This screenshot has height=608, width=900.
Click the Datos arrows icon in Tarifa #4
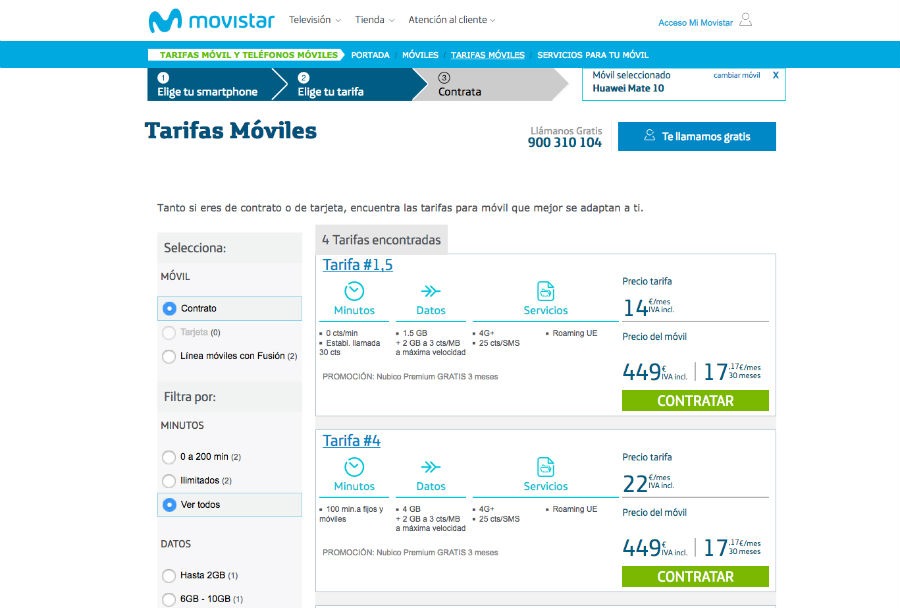(x=430, y=467)
